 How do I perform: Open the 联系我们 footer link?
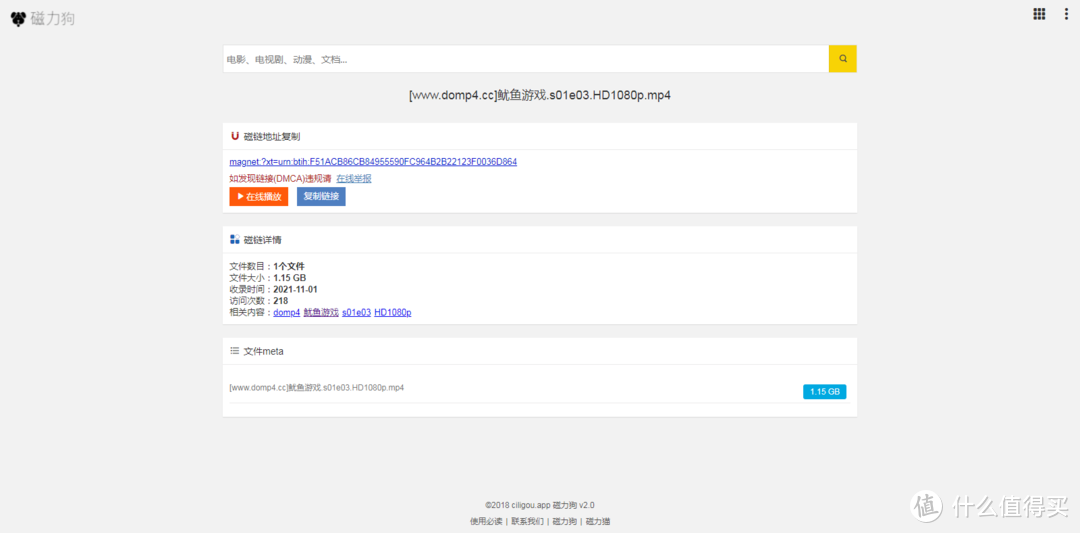528,521
